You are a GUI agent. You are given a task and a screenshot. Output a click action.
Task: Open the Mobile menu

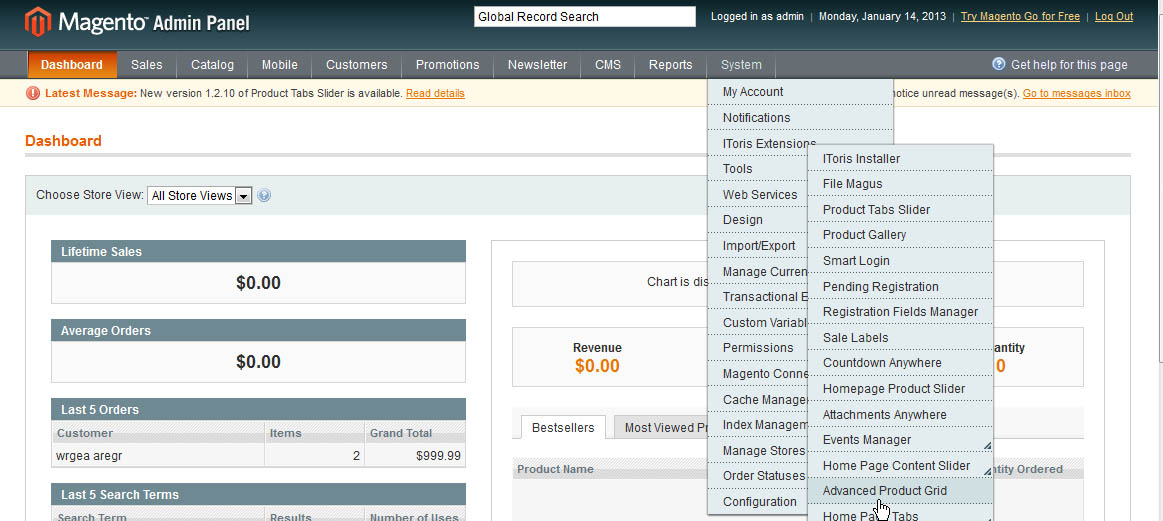coord(280,65)
